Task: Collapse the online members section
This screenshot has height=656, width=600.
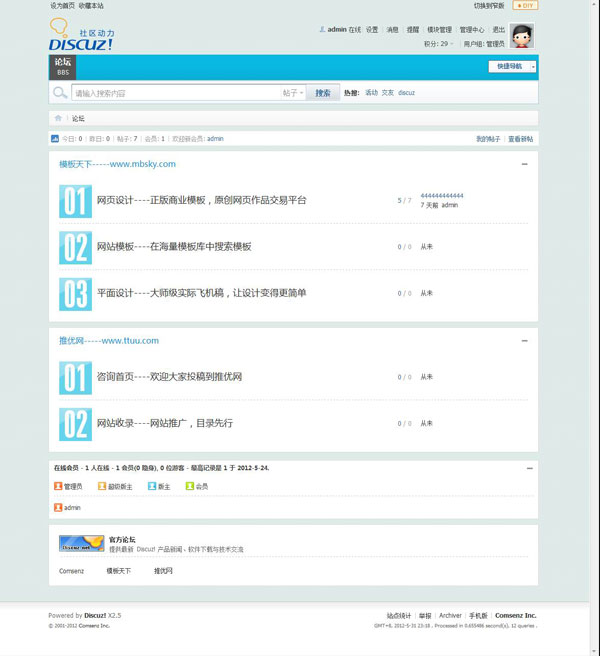Action: [529, 468]
